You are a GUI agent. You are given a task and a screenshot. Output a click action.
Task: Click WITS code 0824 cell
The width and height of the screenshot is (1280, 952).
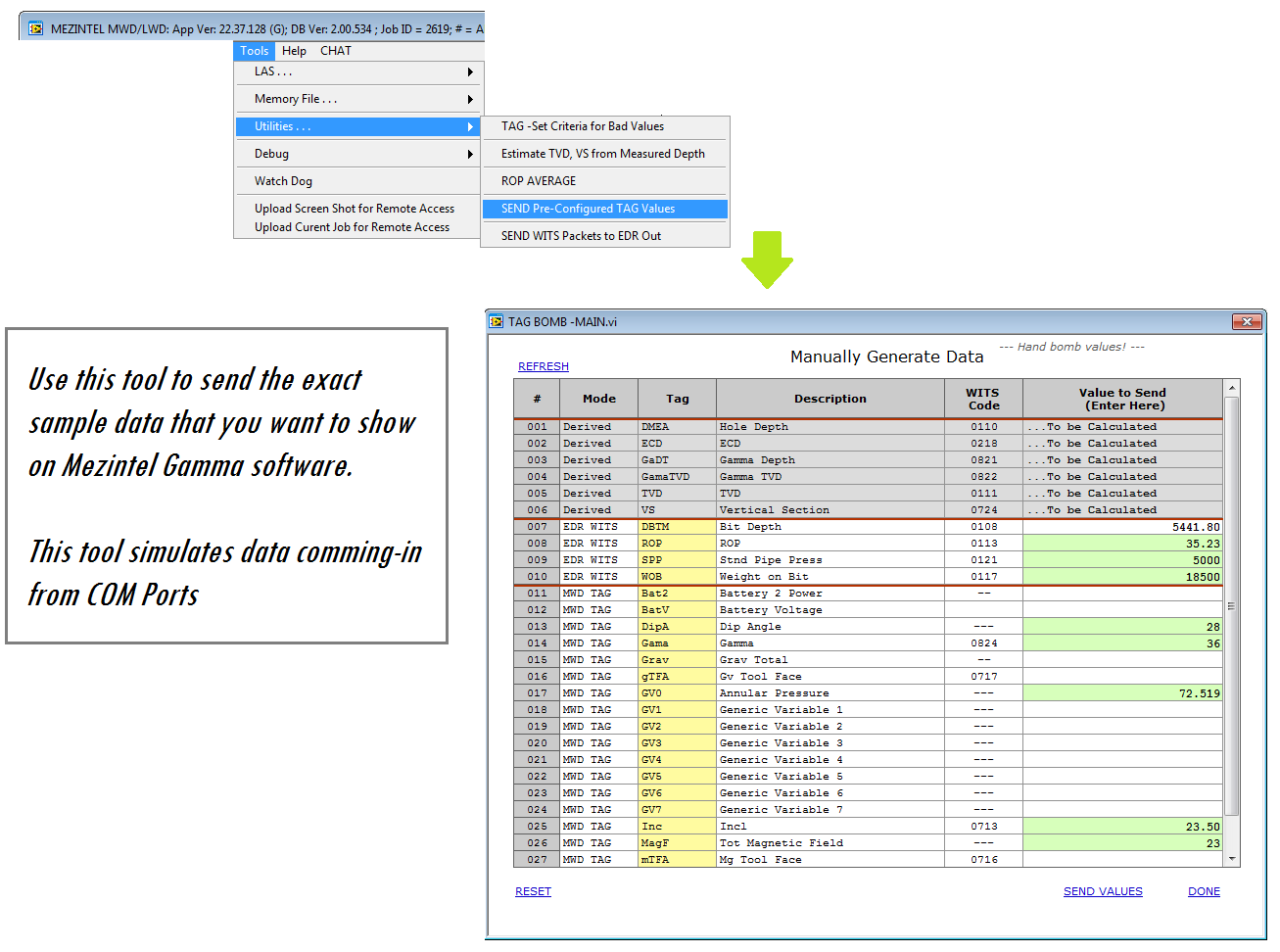coord(983,643)
